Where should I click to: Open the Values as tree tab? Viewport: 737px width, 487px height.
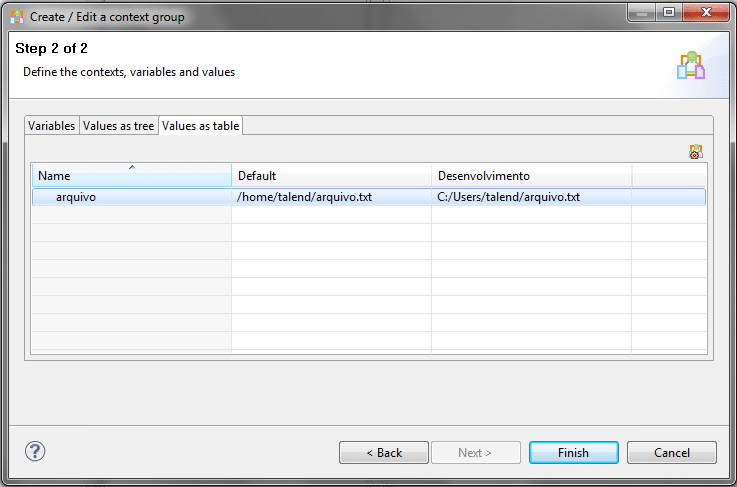click(x=118, y=126)
